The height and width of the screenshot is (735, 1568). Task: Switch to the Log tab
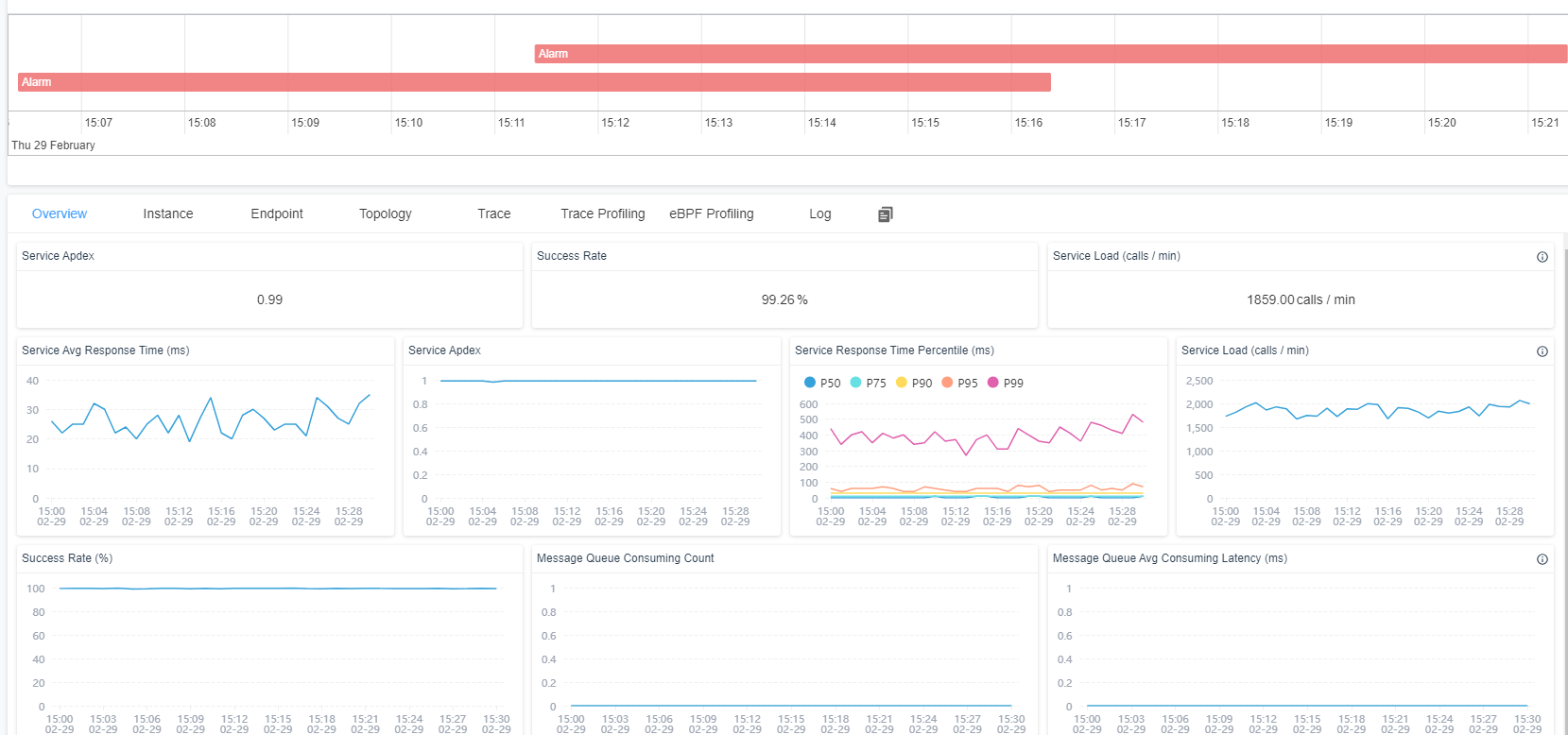pos(820,214)
